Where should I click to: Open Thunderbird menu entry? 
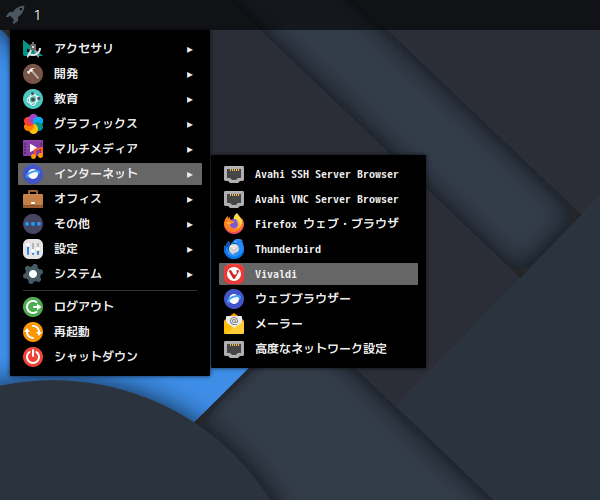[x=318, y=249]
